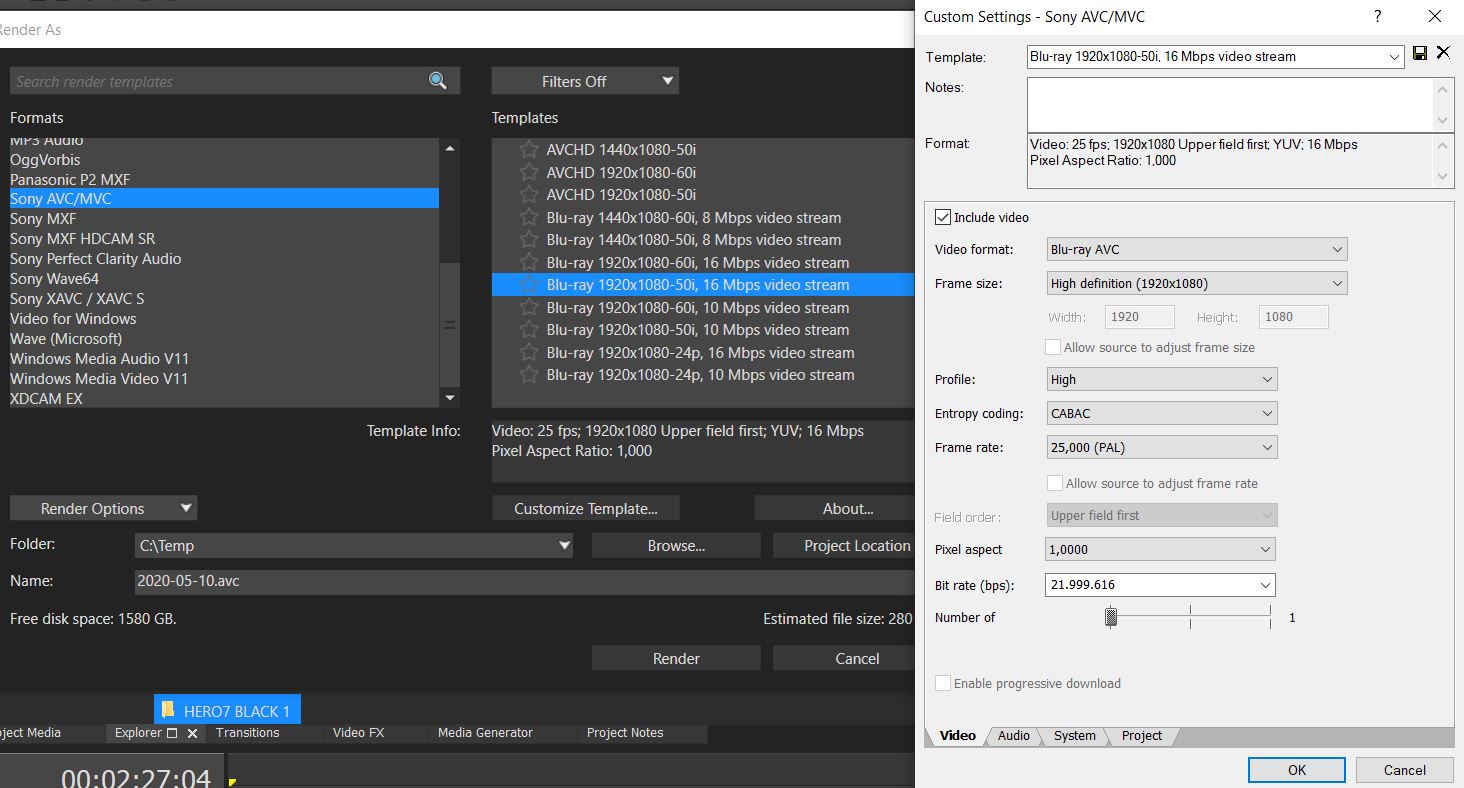The height and width of the screenshot is (788, 1464).
Task: Click the Customize Template... button
Action: tap(586, 508)
